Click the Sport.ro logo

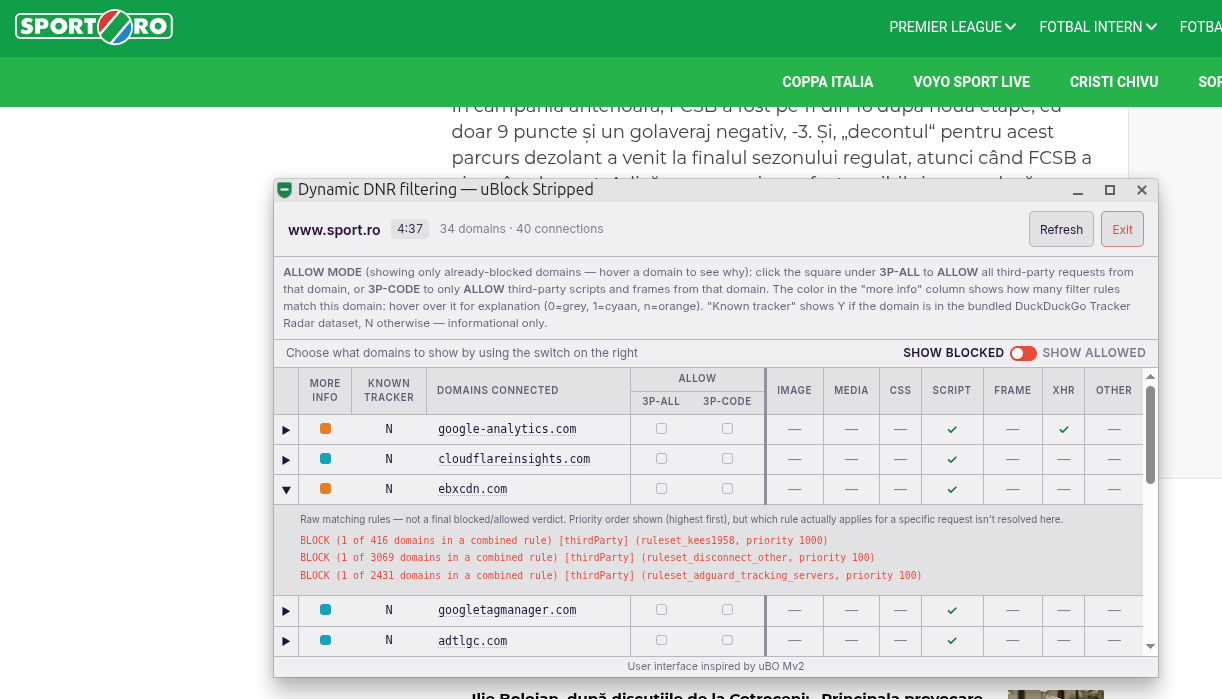[94, 26]
